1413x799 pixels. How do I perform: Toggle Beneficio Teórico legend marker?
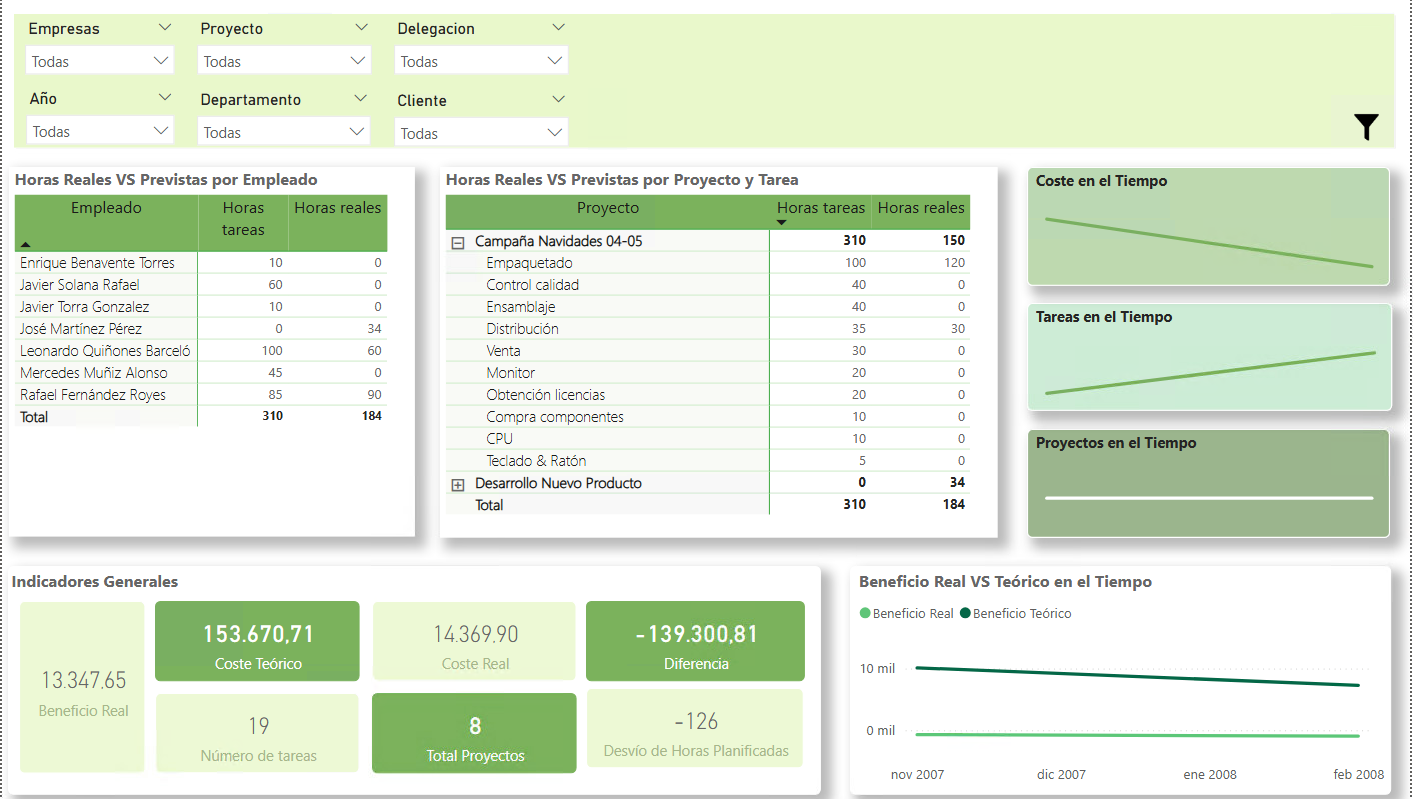966,614
